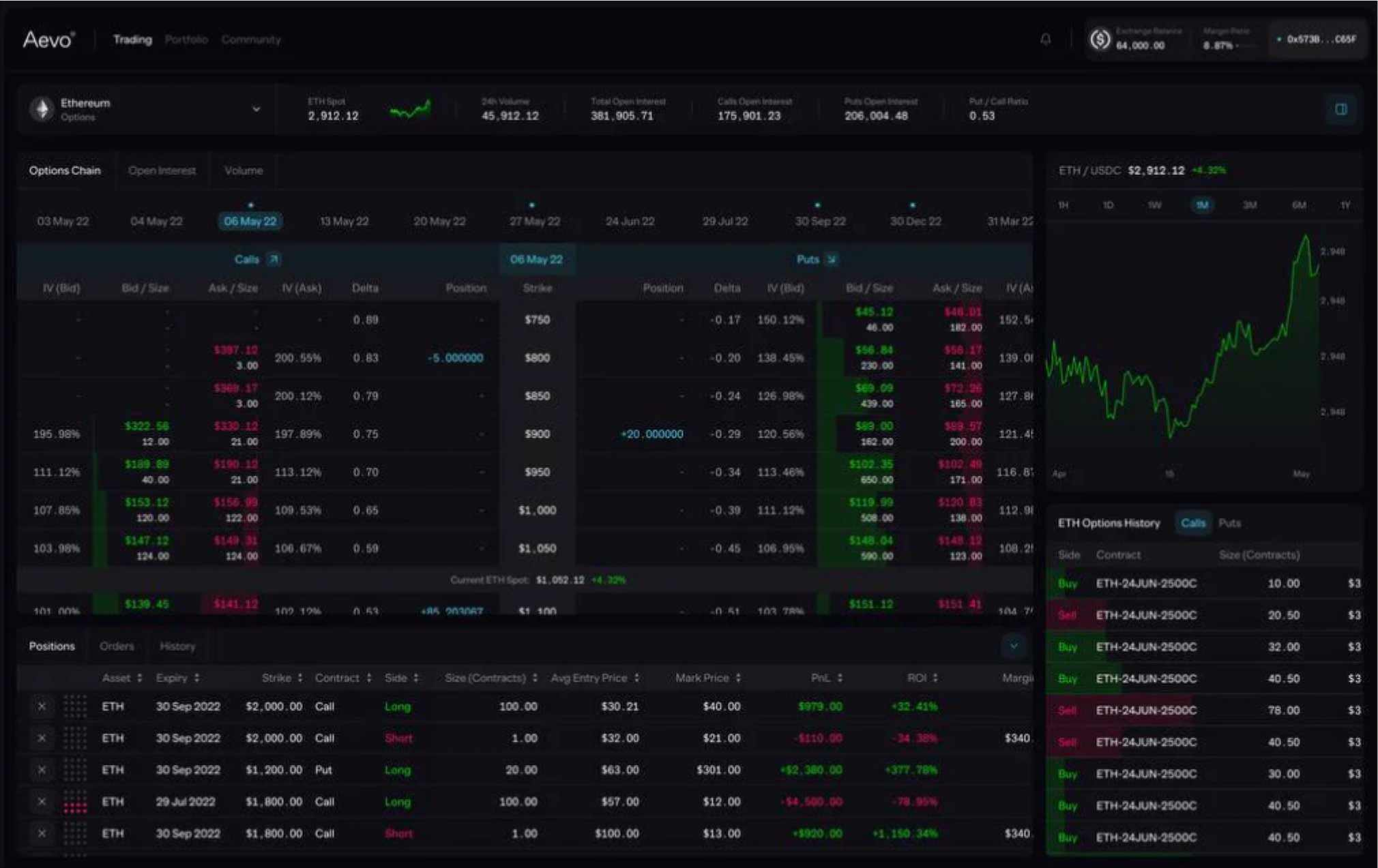Image resolution: width=1378 pixels, height=868 pixels.
Task: Close the $1,800.00 Call Short position
Action: point(42,833)
